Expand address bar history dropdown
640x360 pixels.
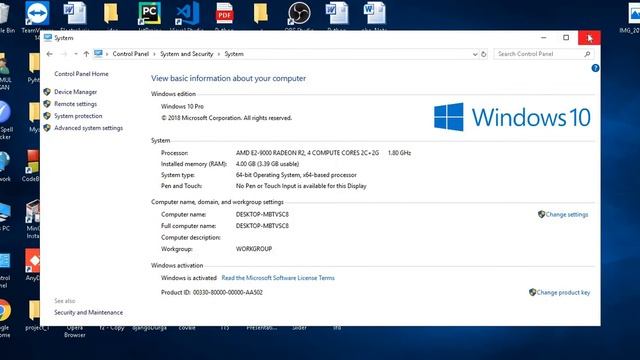475,54
